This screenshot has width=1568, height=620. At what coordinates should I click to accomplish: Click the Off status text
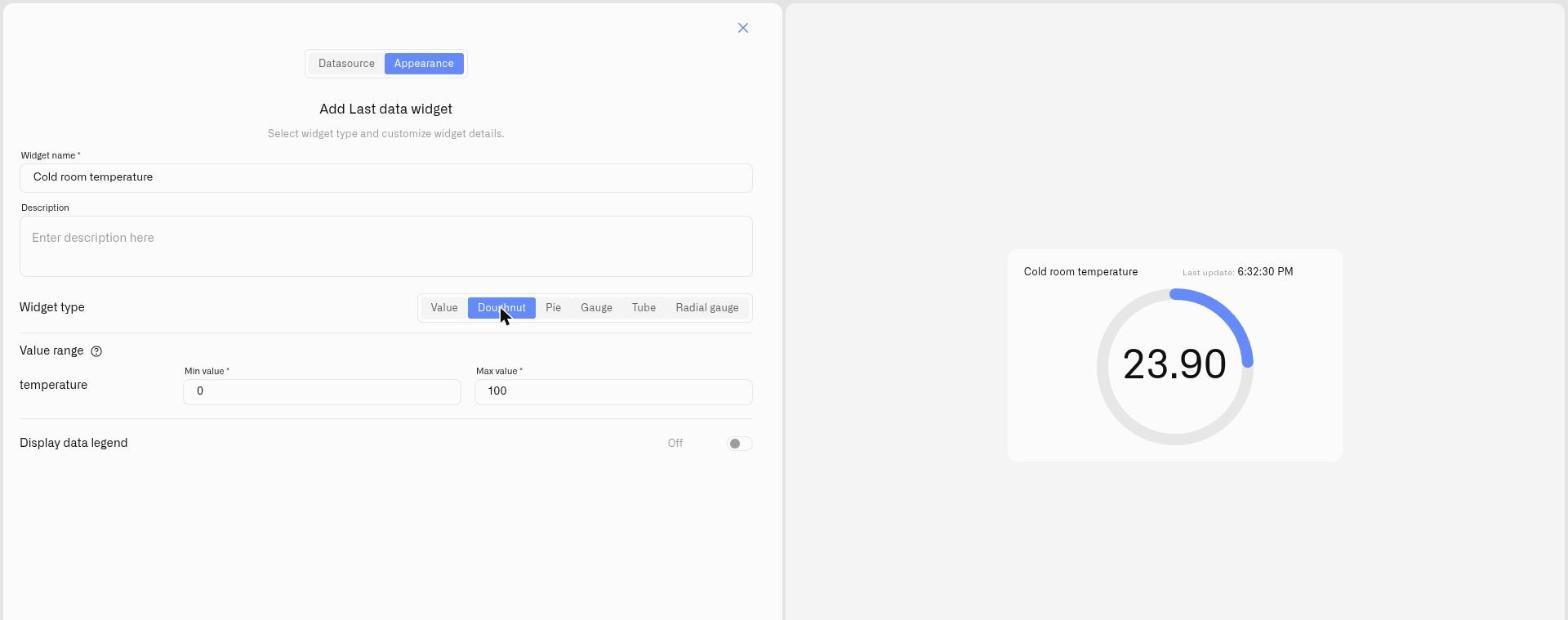click(x=676, y=444)
